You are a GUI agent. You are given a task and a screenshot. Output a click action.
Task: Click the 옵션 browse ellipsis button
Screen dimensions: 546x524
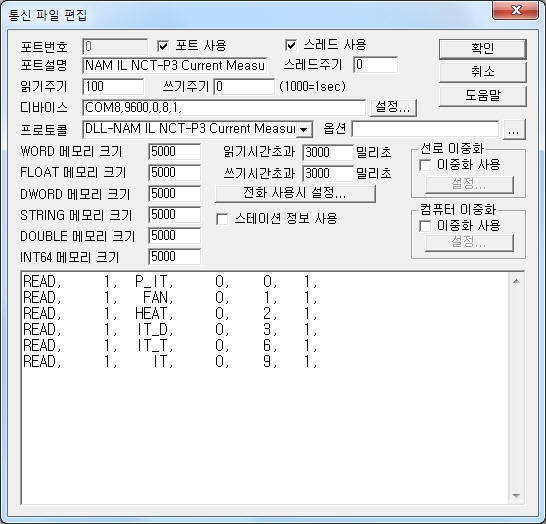pyautogui.click(x=514, y=130)
